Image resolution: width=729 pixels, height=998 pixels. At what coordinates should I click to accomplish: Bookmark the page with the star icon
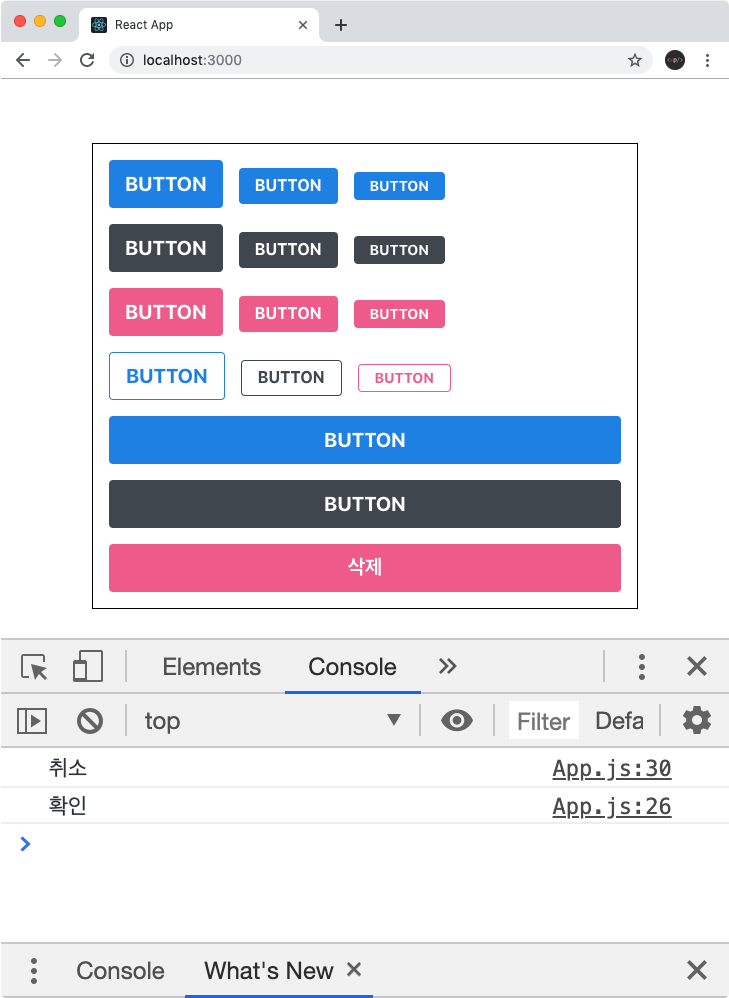pyautogui.click(x=635, y=60)
